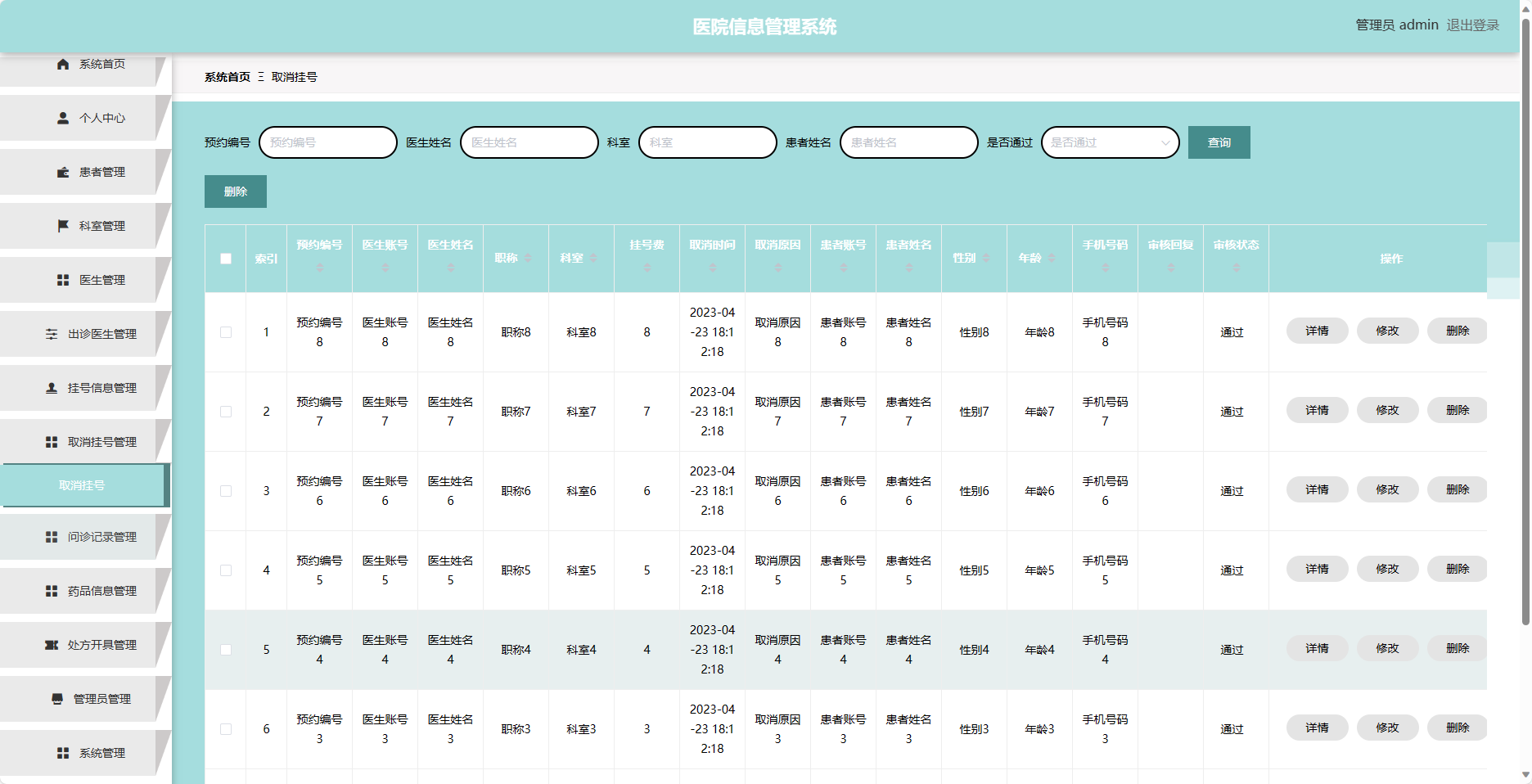Sort by 手机号码 column arrows

point(1106,268)
